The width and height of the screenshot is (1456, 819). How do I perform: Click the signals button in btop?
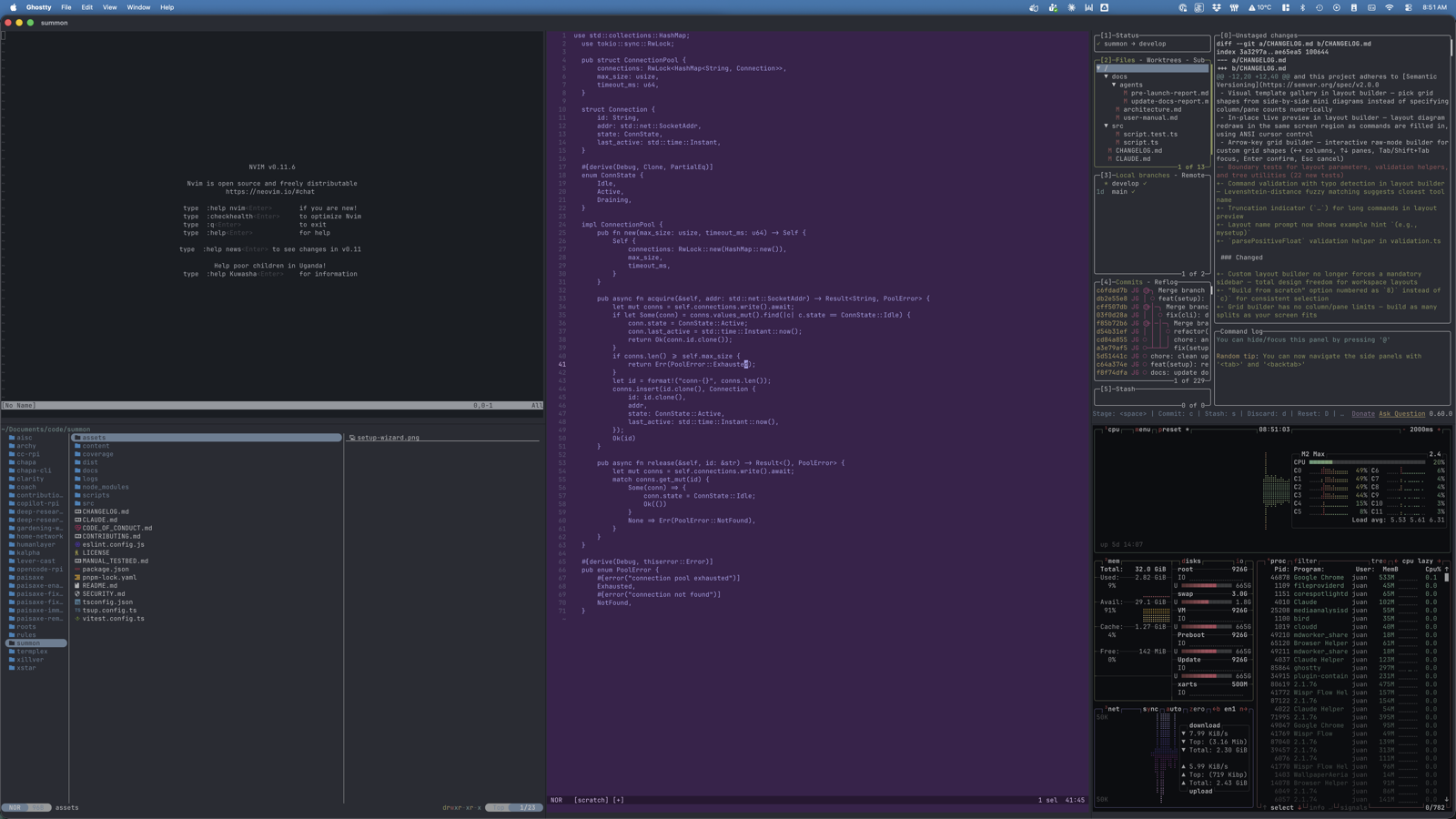[x=1353, y=807]
